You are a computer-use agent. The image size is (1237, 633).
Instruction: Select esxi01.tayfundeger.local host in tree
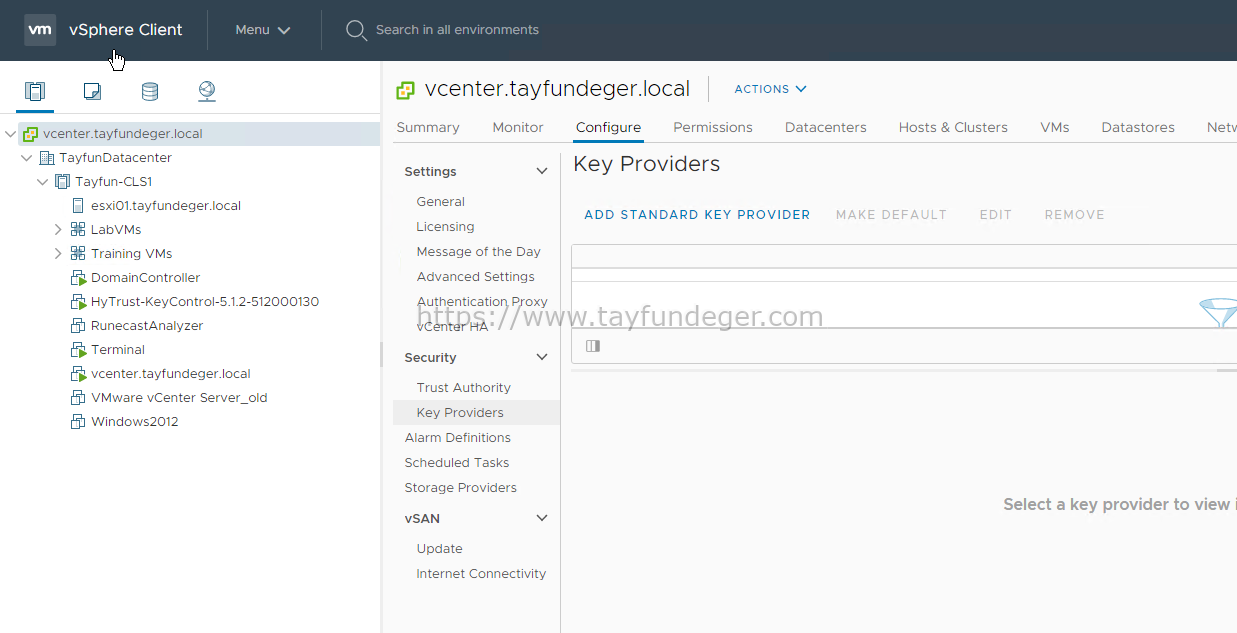point(166,206)
